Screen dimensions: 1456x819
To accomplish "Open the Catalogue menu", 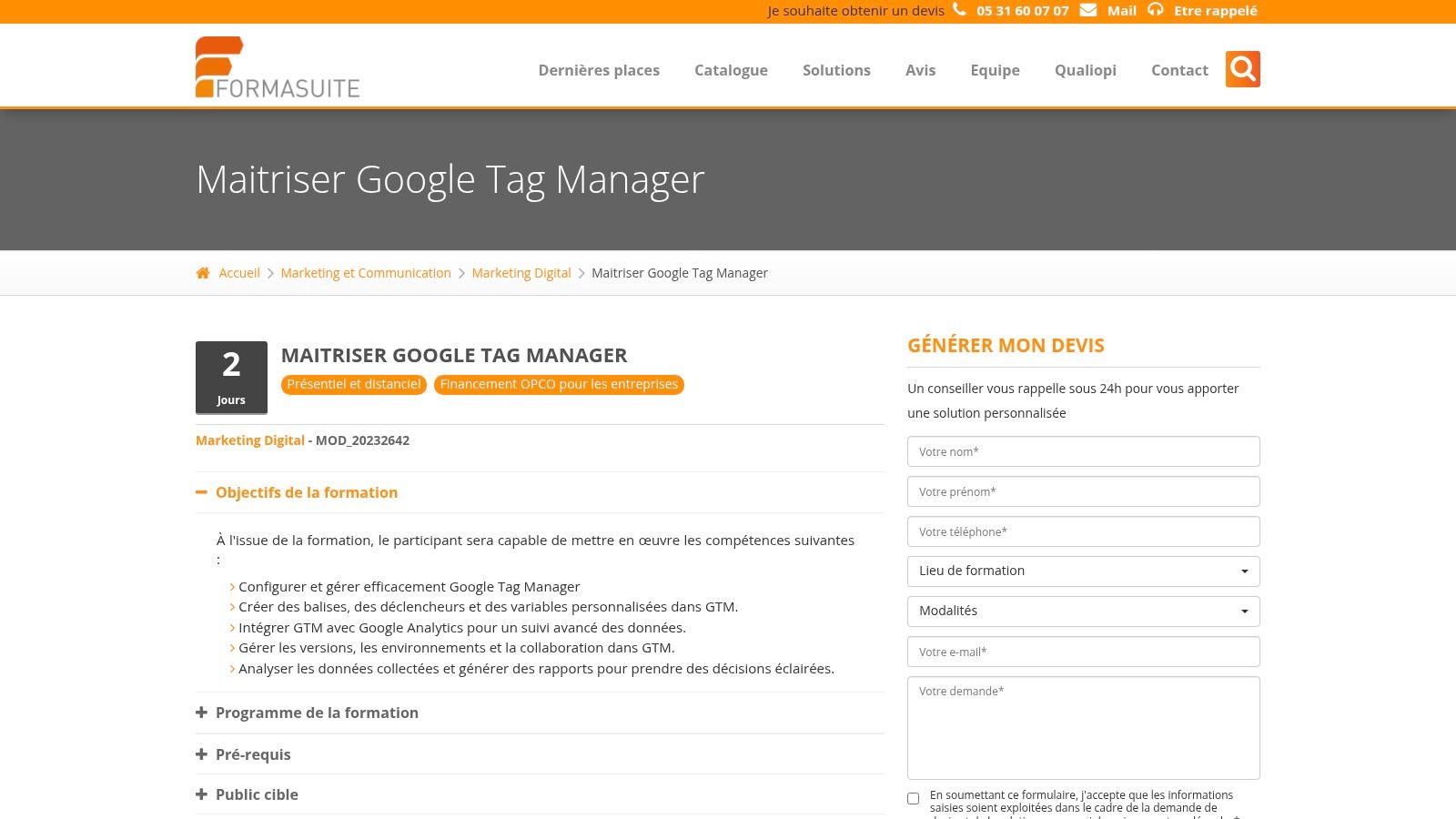I will pyautogui.click(x=731, y=70).
